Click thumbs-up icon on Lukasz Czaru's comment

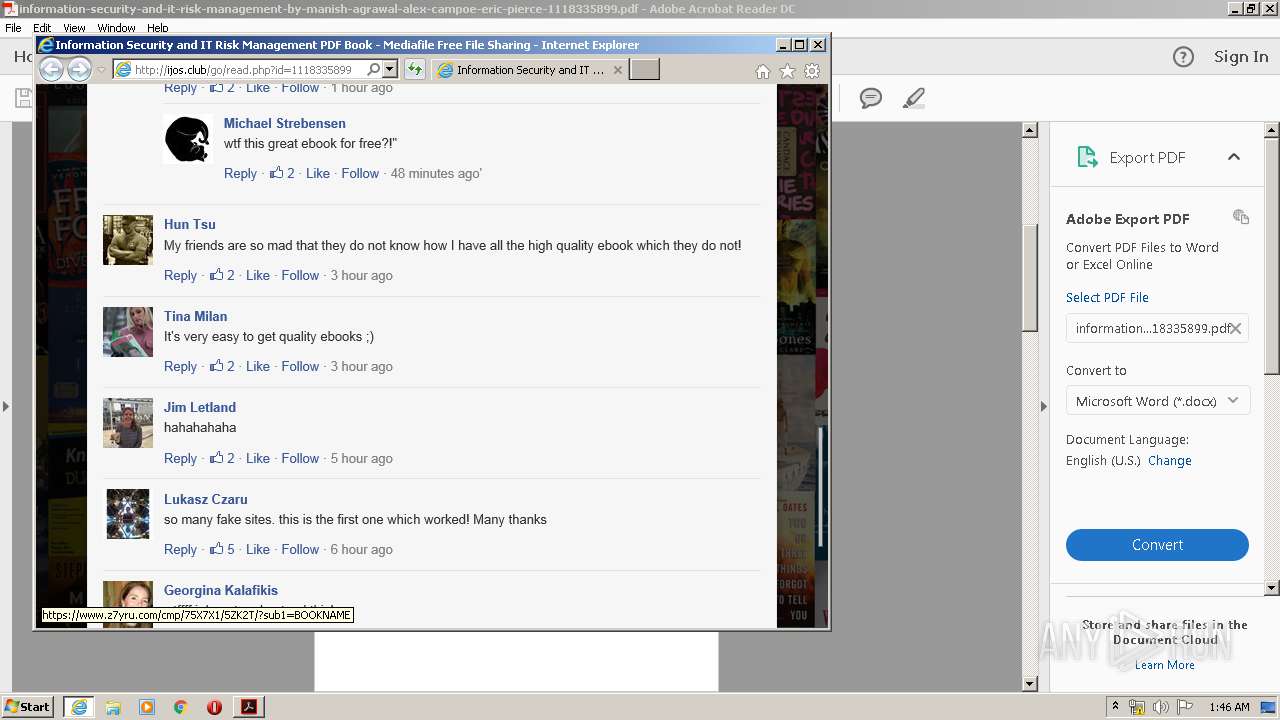[x=216, y=548]
